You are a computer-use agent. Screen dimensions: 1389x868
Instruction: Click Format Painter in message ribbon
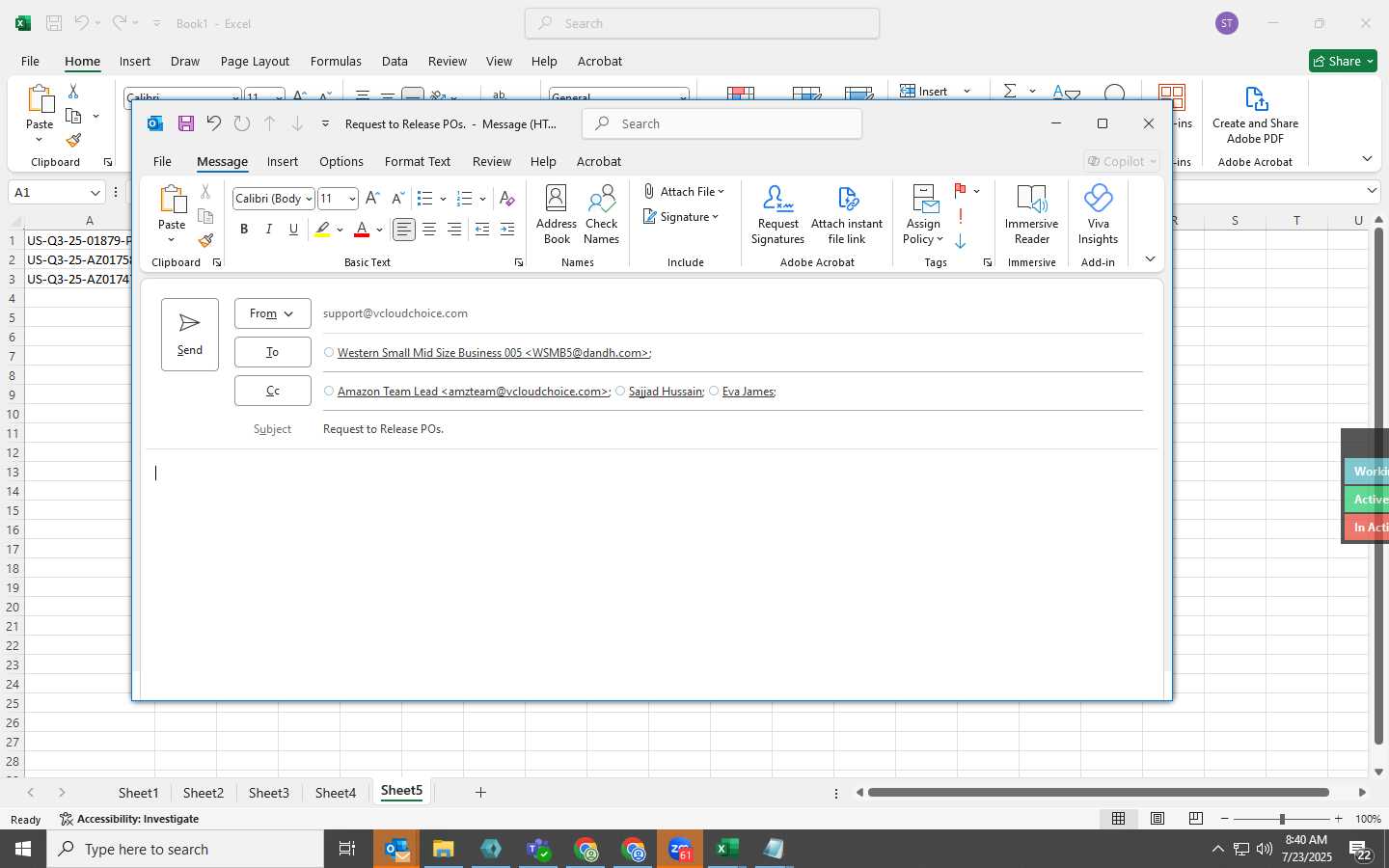click(205, 241)
